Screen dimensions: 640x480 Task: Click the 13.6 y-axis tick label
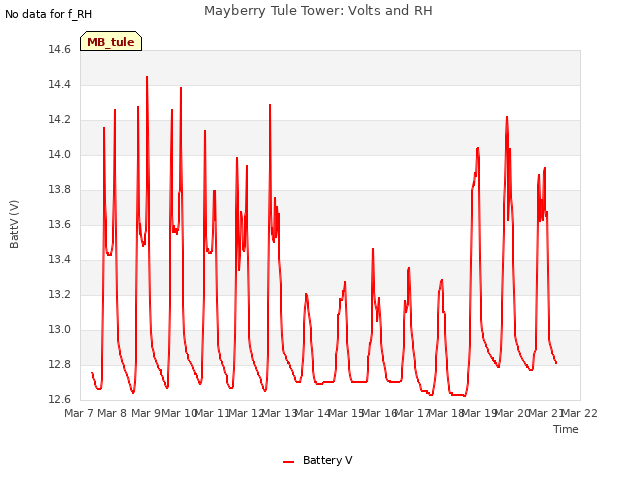pyautogui.click(x=59, y=225)
